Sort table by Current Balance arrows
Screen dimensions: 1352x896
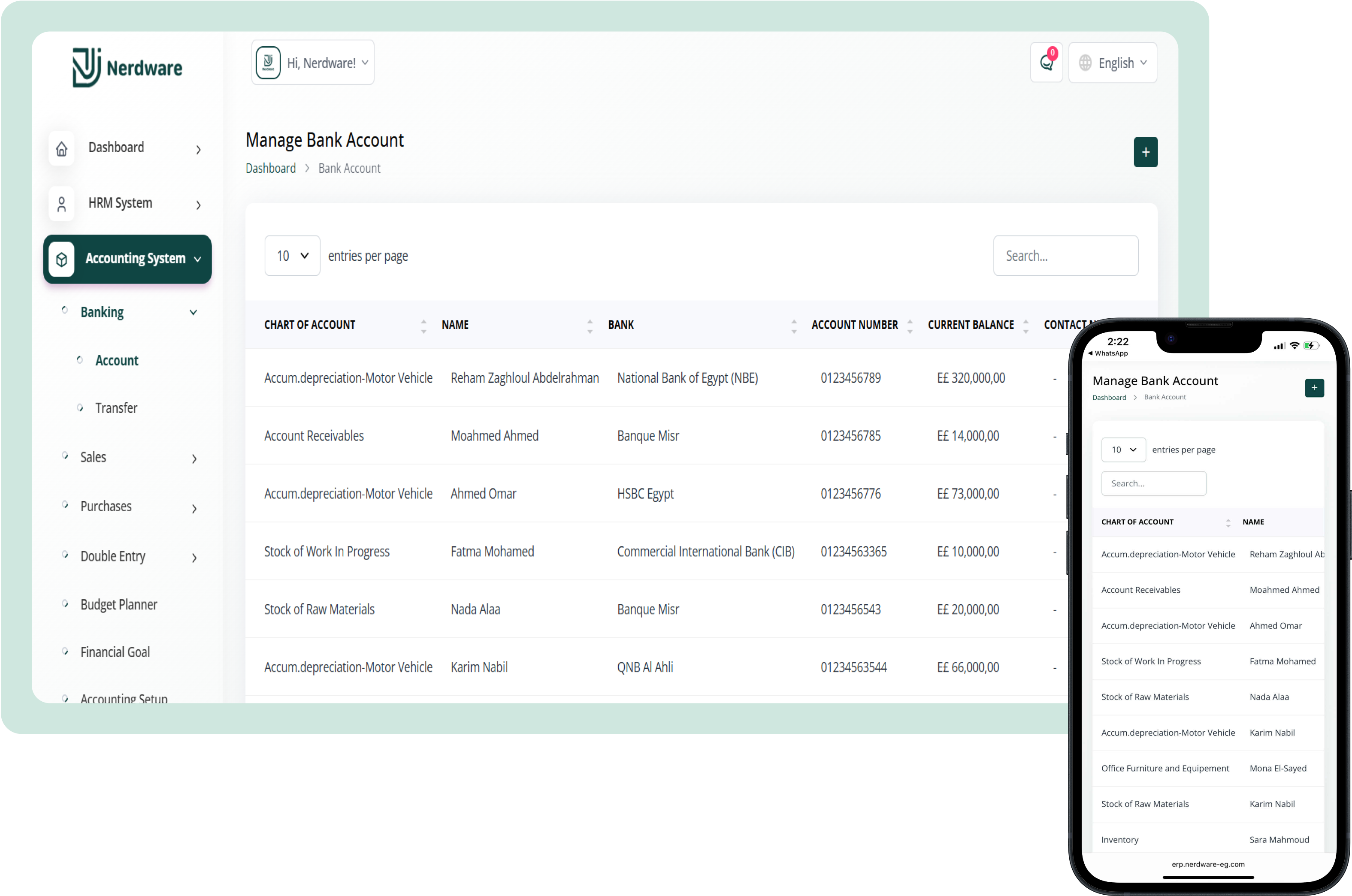pyautogui.click(x=1025, y=326)
